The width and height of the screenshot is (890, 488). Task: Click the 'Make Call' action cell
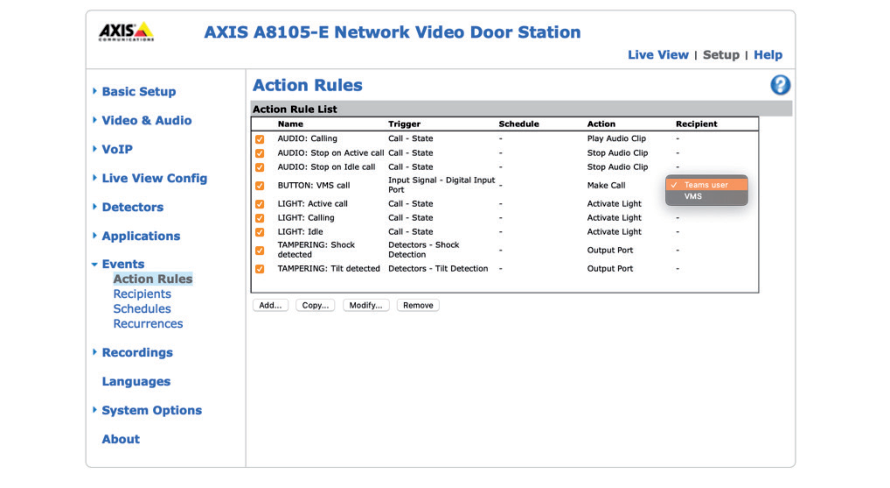click(606, 186)
